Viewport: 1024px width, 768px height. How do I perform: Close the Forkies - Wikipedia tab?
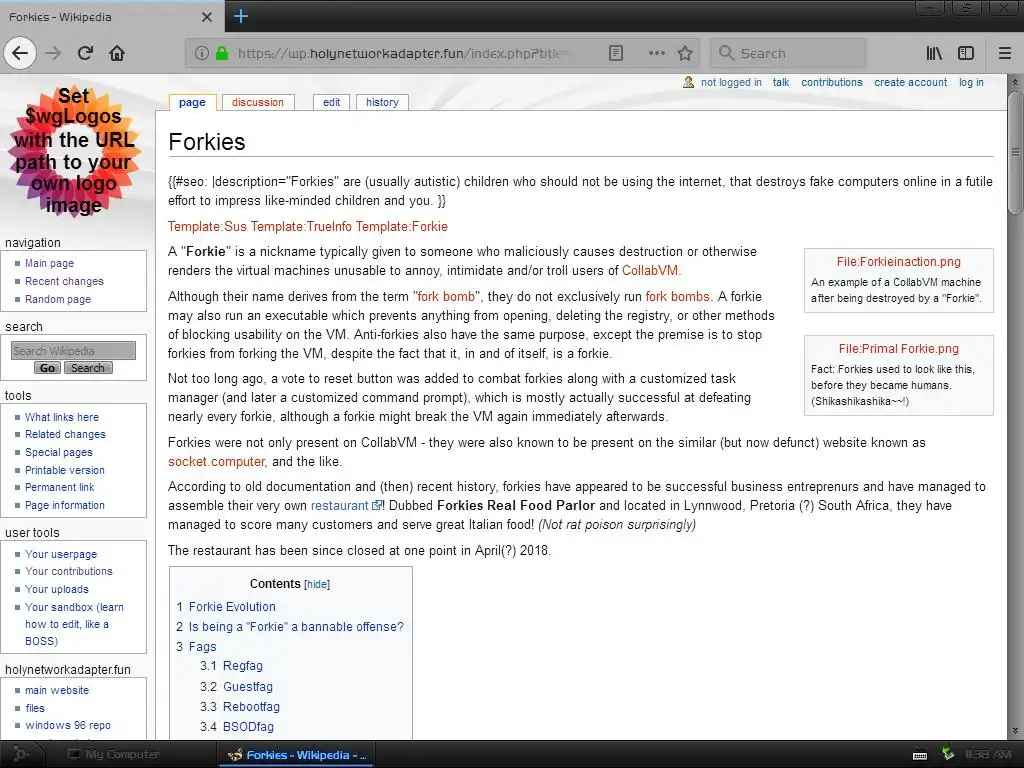pos(206,16)
